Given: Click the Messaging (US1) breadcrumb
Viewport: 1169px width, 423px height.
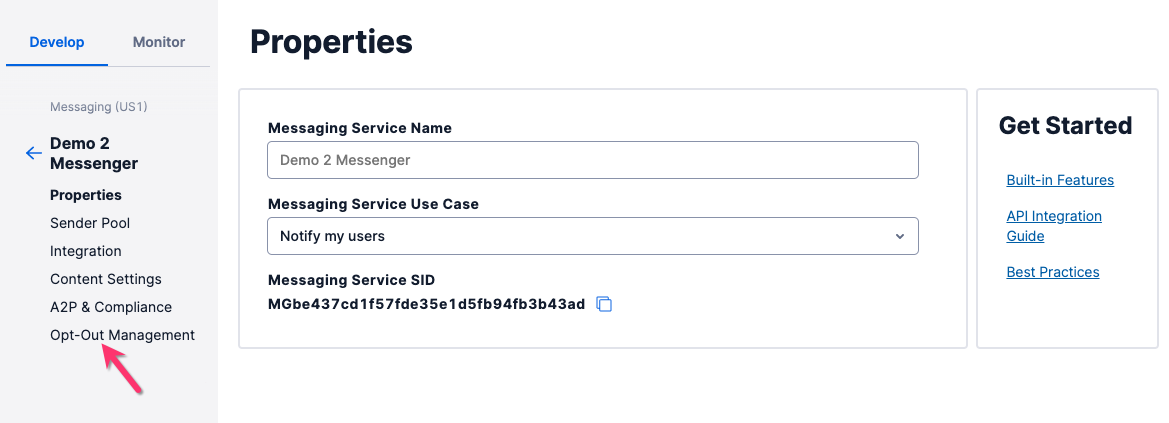Looking at the screenshot, I should (99, 106).
